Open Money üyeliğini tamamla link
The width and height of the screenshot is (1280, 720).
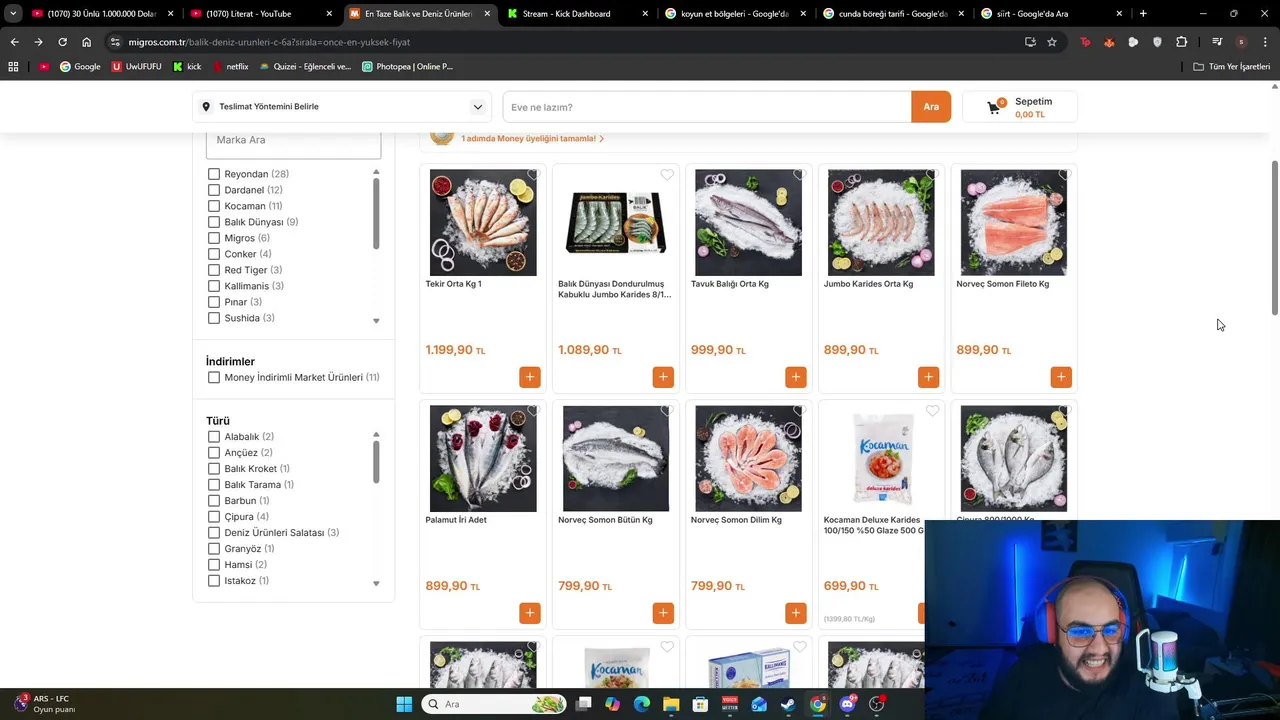click(532, 139)
